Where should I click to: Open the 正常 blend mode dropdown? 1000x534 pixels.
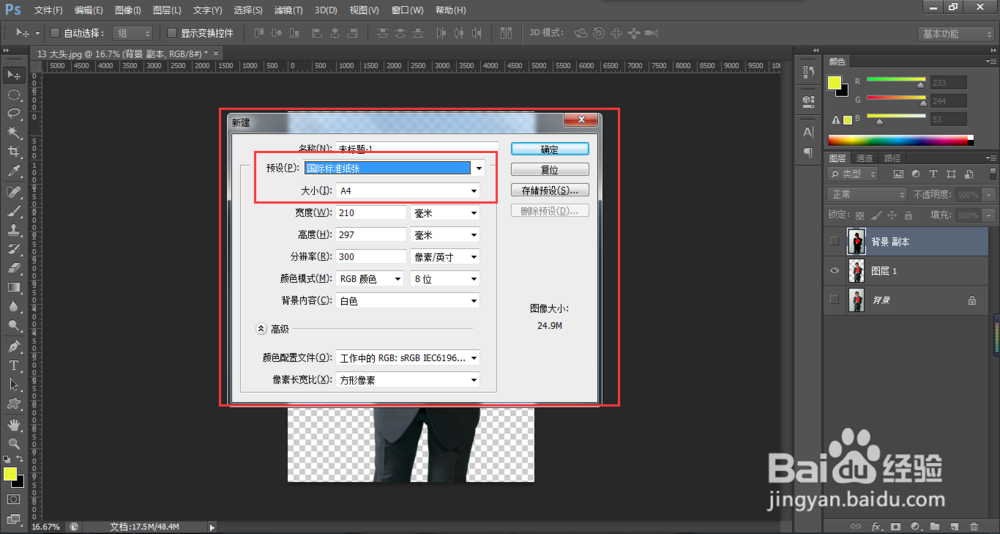pos(867,194)
